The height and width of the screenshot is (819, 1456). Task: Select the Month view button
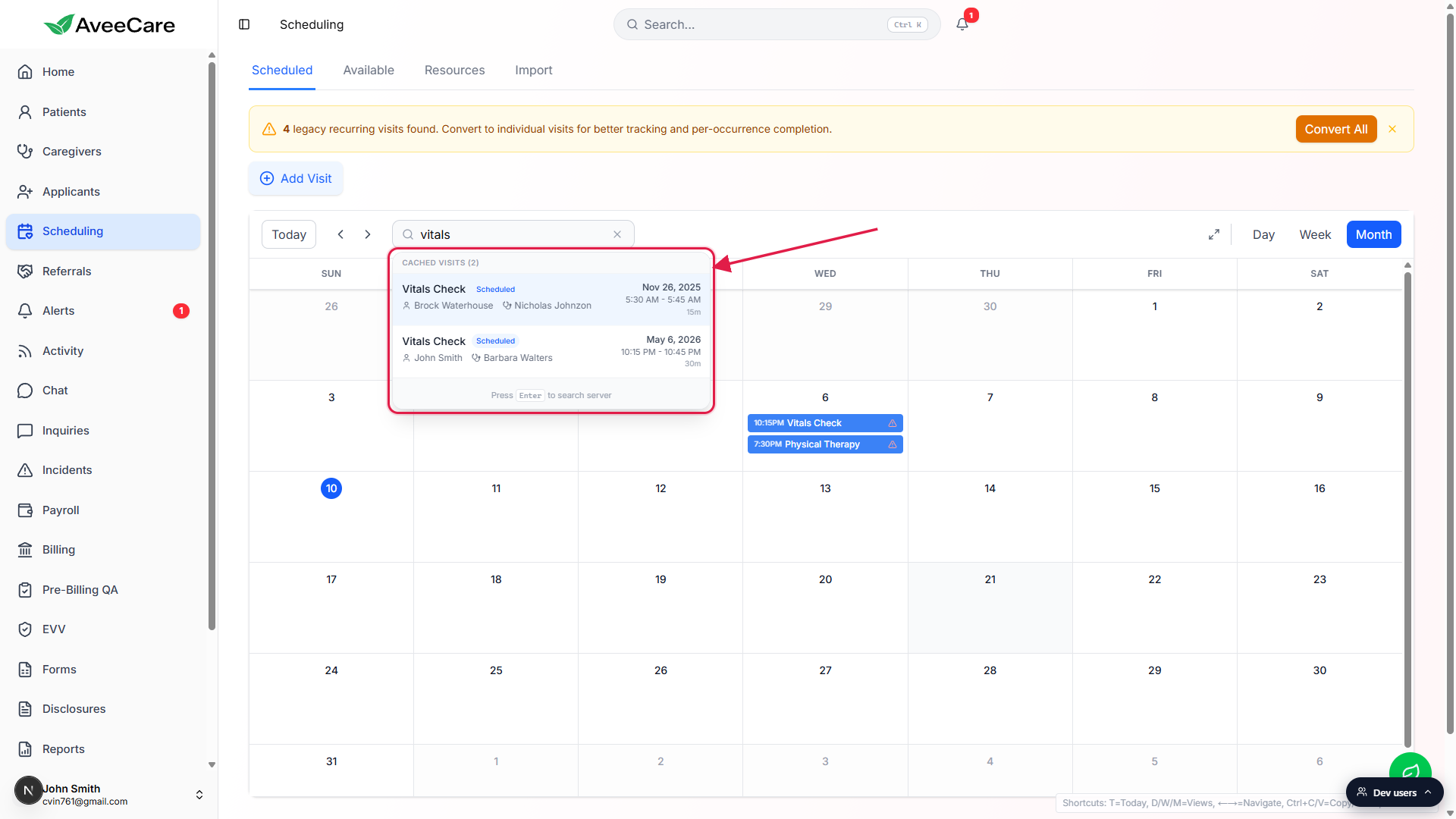coord(1373,234)
